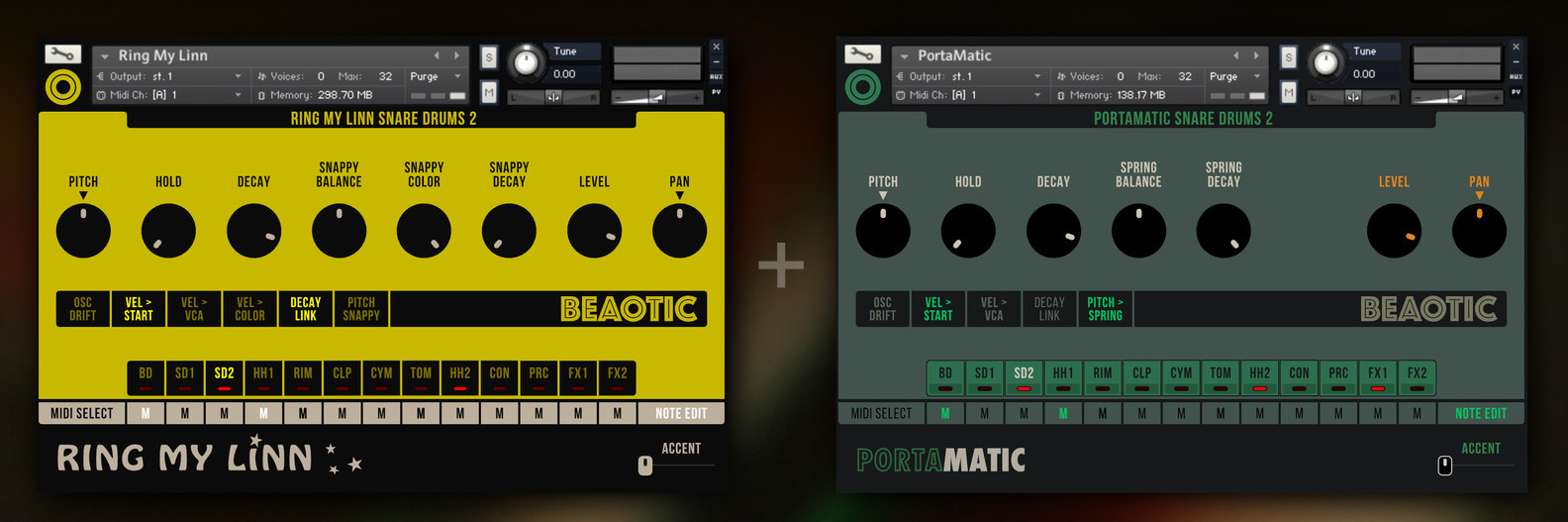The image size is (1568, 522).
Task: Open the Purge dropdown in Ring My Linn
Action: click(x=436, y=76)
